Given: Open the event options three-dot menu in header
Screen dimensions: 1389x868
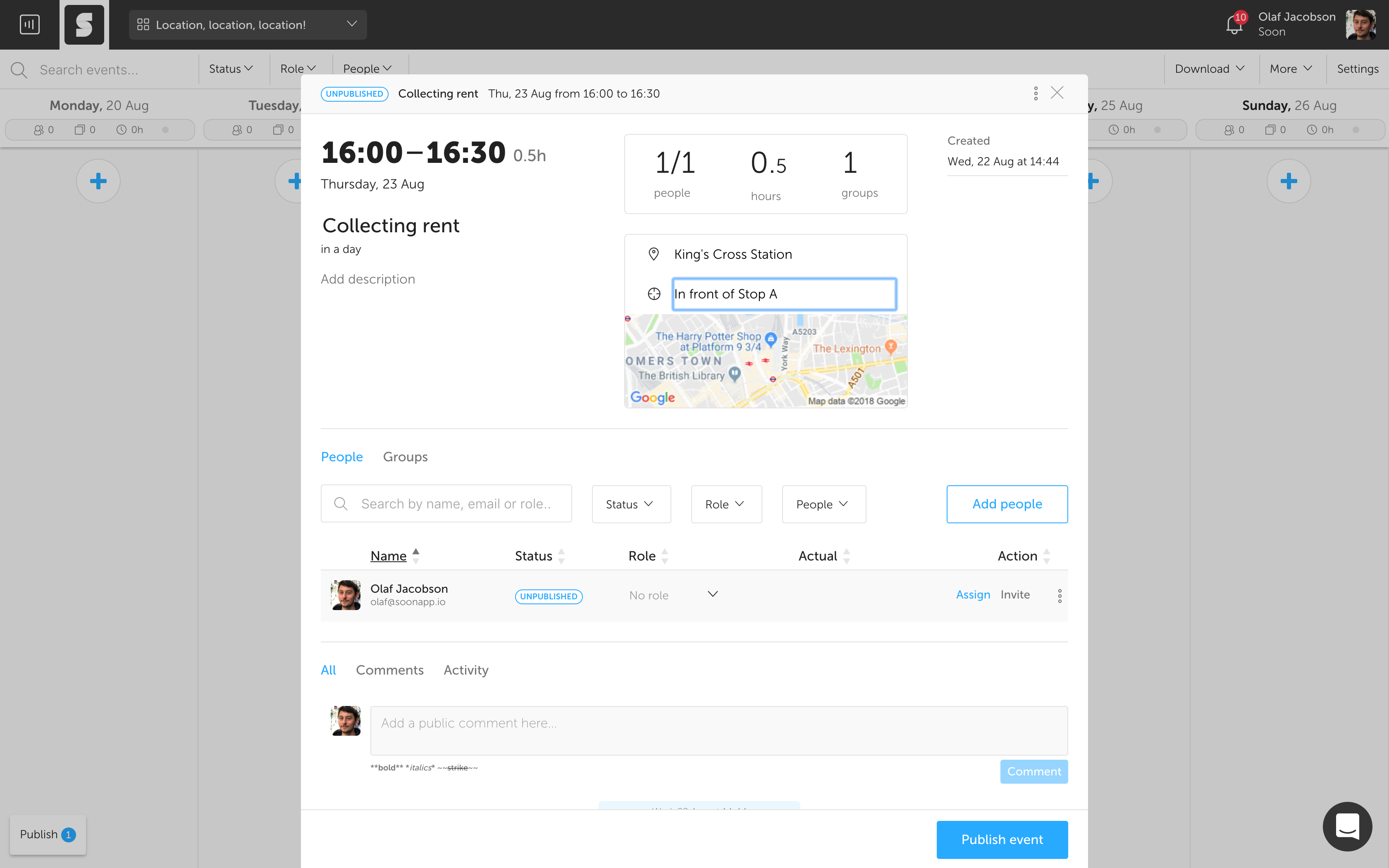Looking at the screenshot, I should tap(1036, 93).
